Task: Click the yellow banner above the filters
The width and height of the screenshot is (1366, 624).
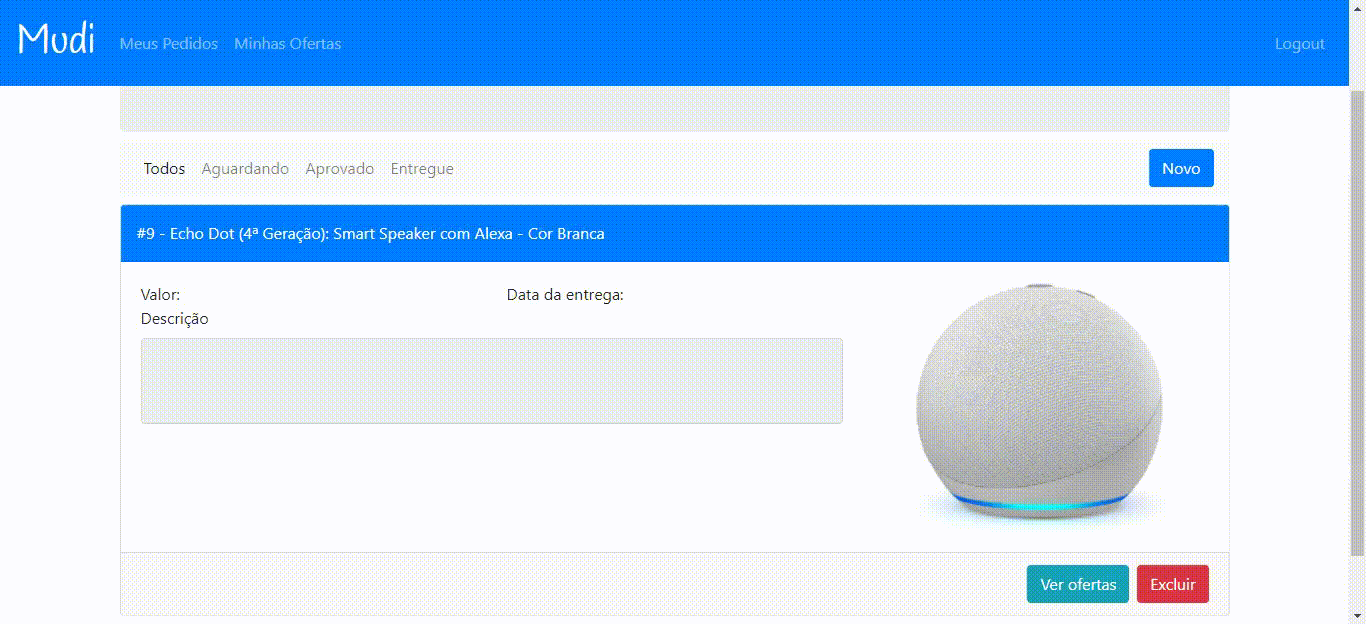Action: click(x=675, y=108)
